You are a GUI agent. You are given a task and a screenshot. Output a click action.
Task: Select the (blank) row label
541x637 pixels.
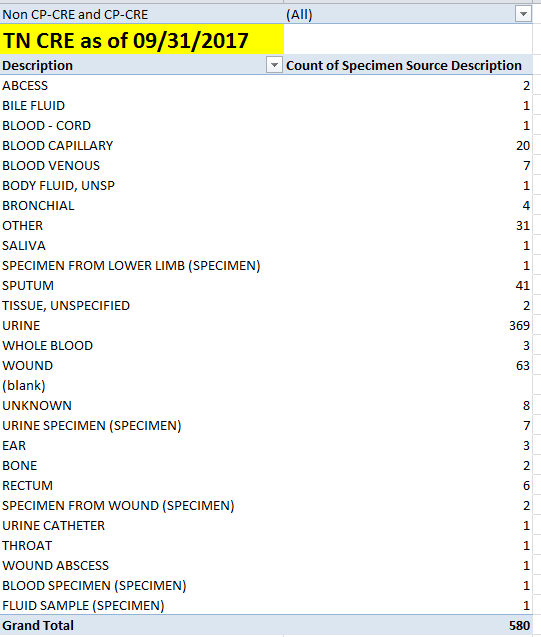pyautogui.click(x=24, y=386)
